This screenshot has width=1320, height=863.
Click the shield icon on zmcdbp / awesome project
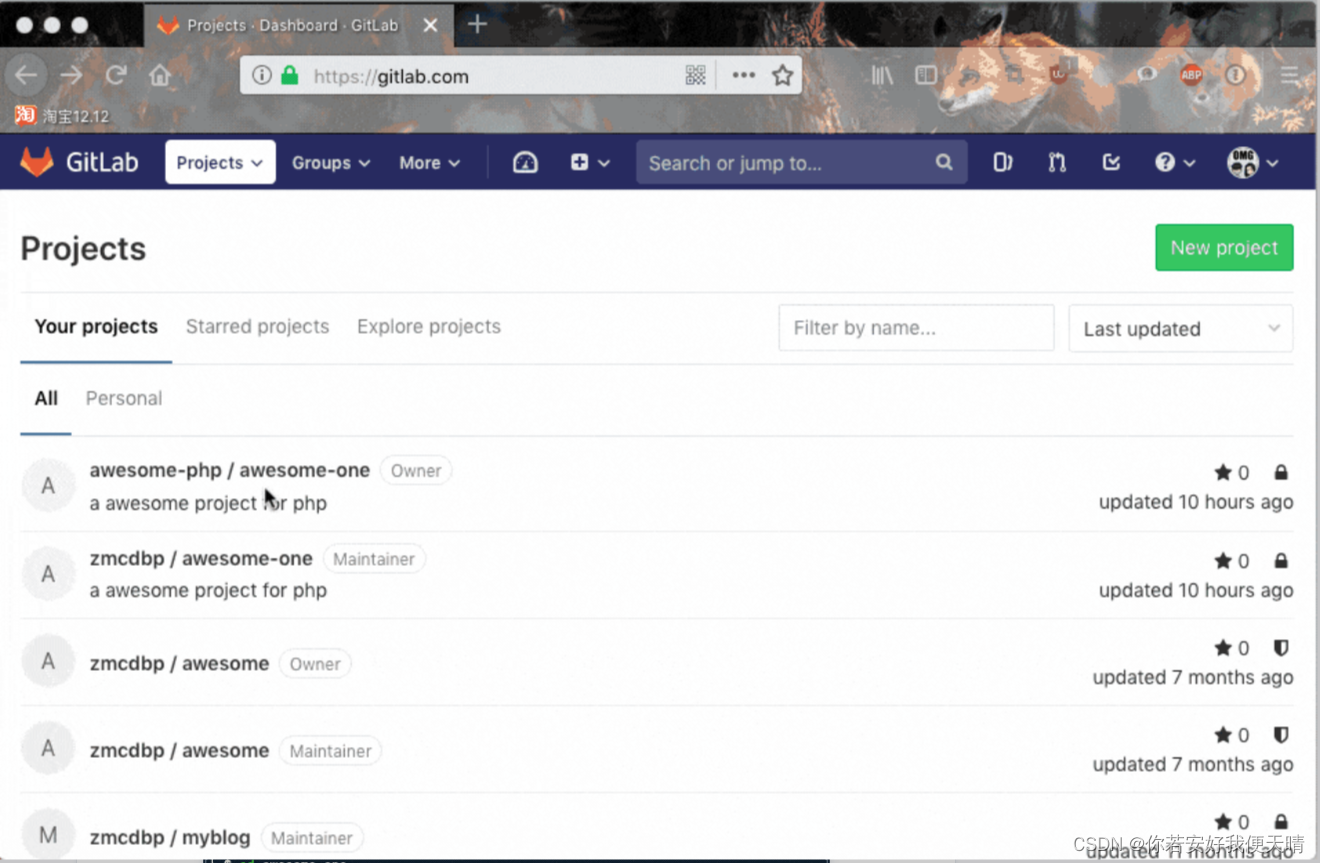click(x=1281, y=647)
